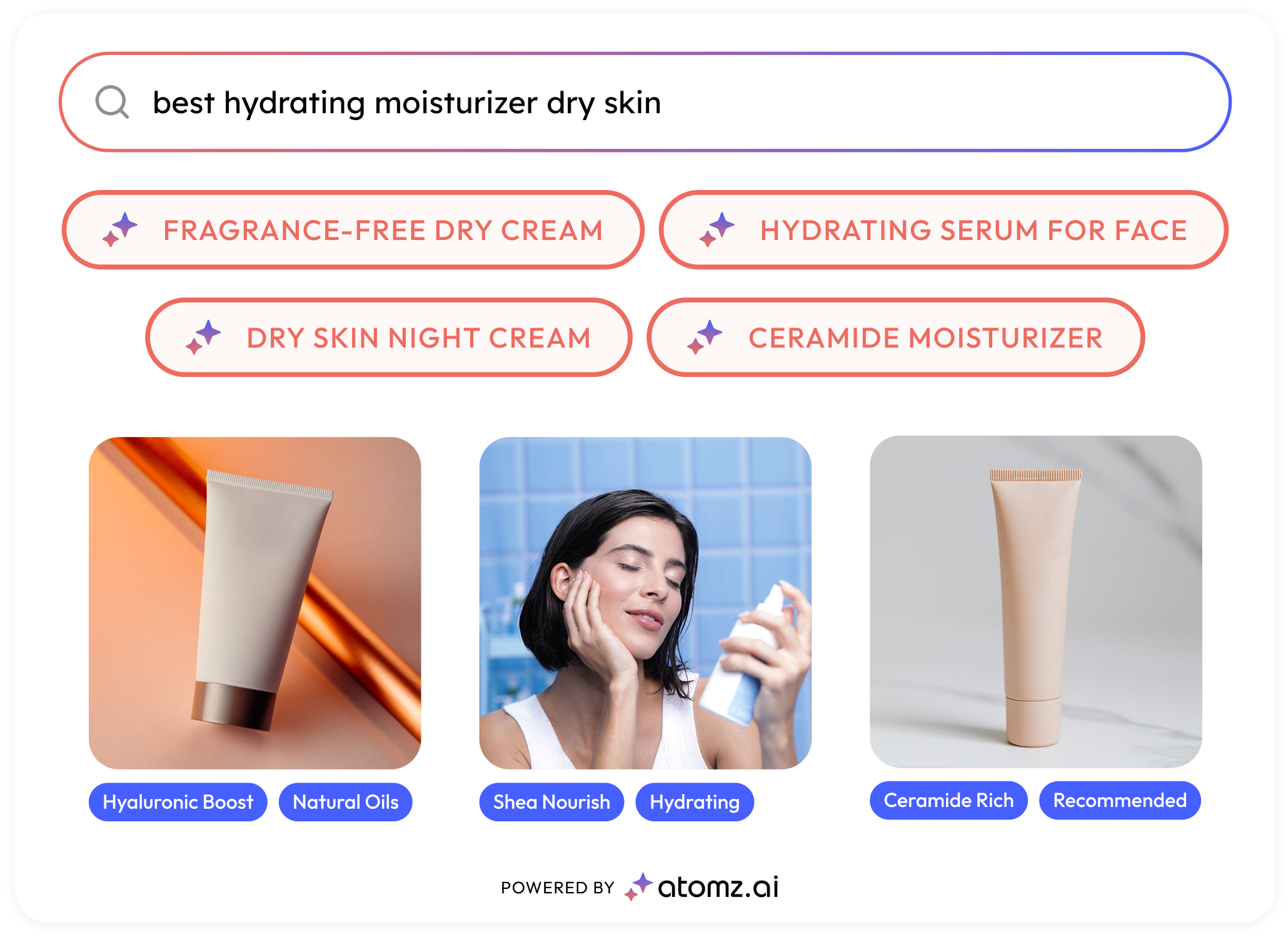Click the Ceramide Rich tag
This screenshot has height=937, width=1288.
coord(948,800)
